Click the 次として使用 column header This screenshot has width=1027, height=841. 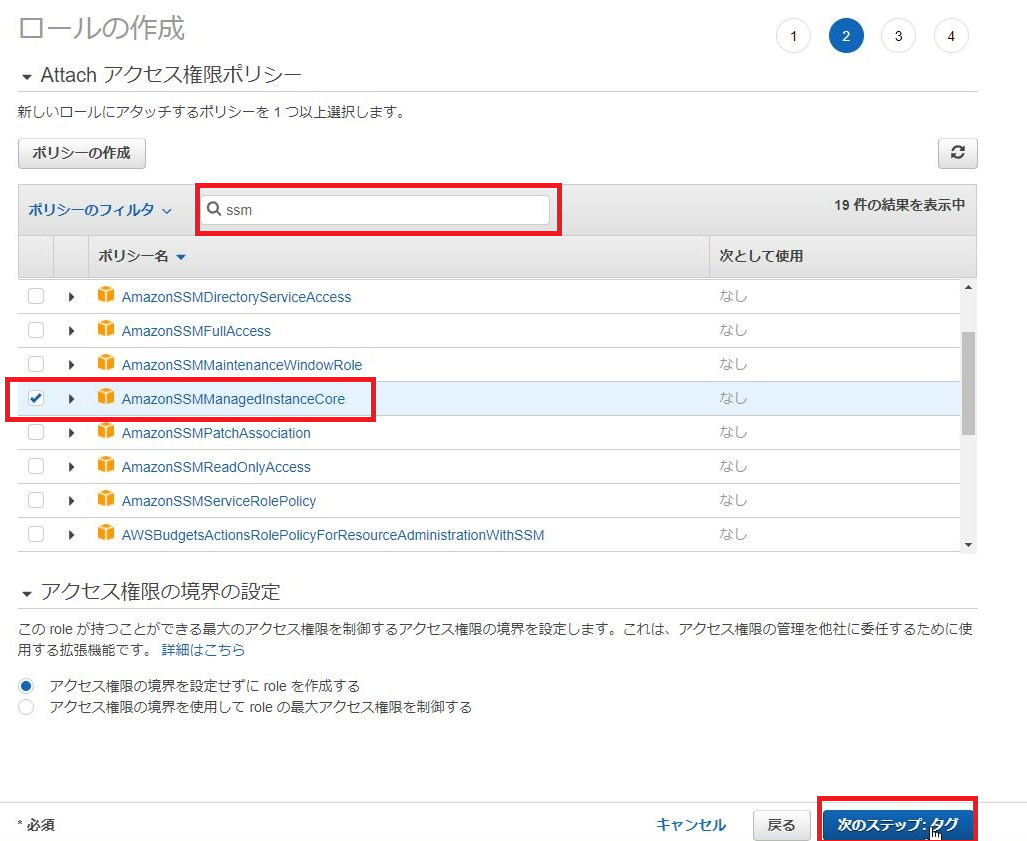pyautogui.click(x=761, y=256)
